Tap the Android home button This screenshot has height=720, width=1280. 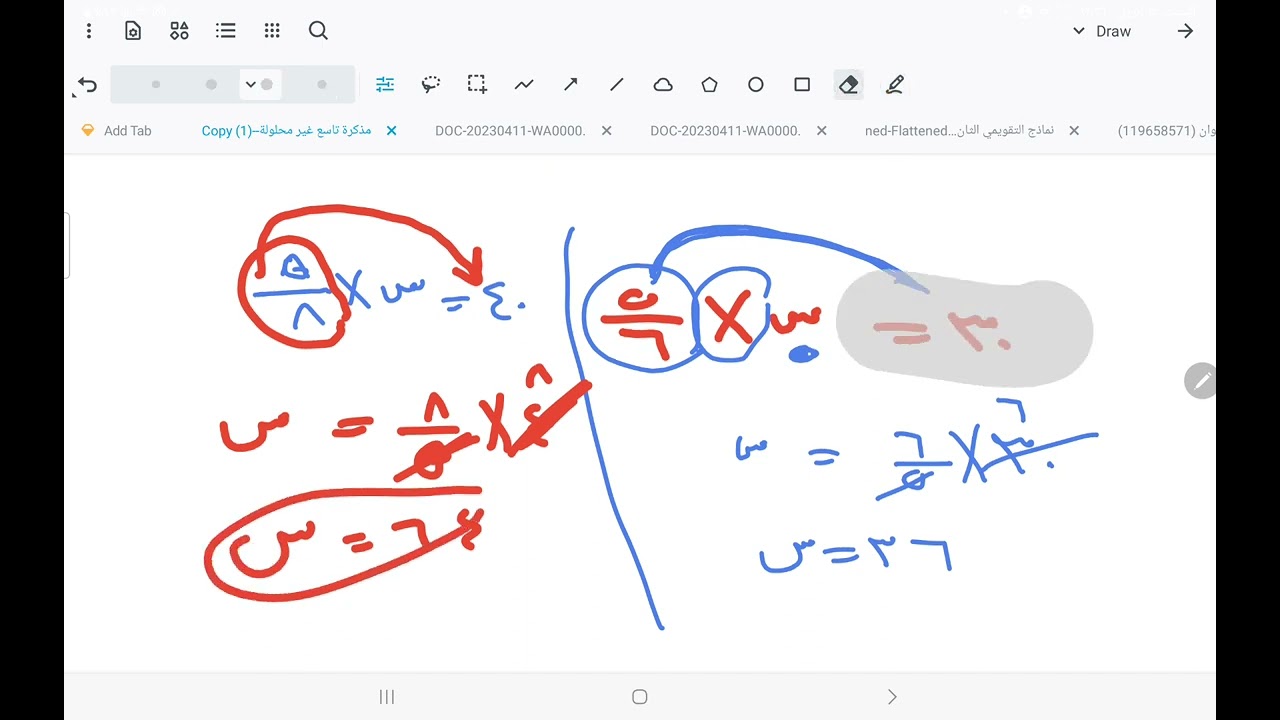[640, 697]
